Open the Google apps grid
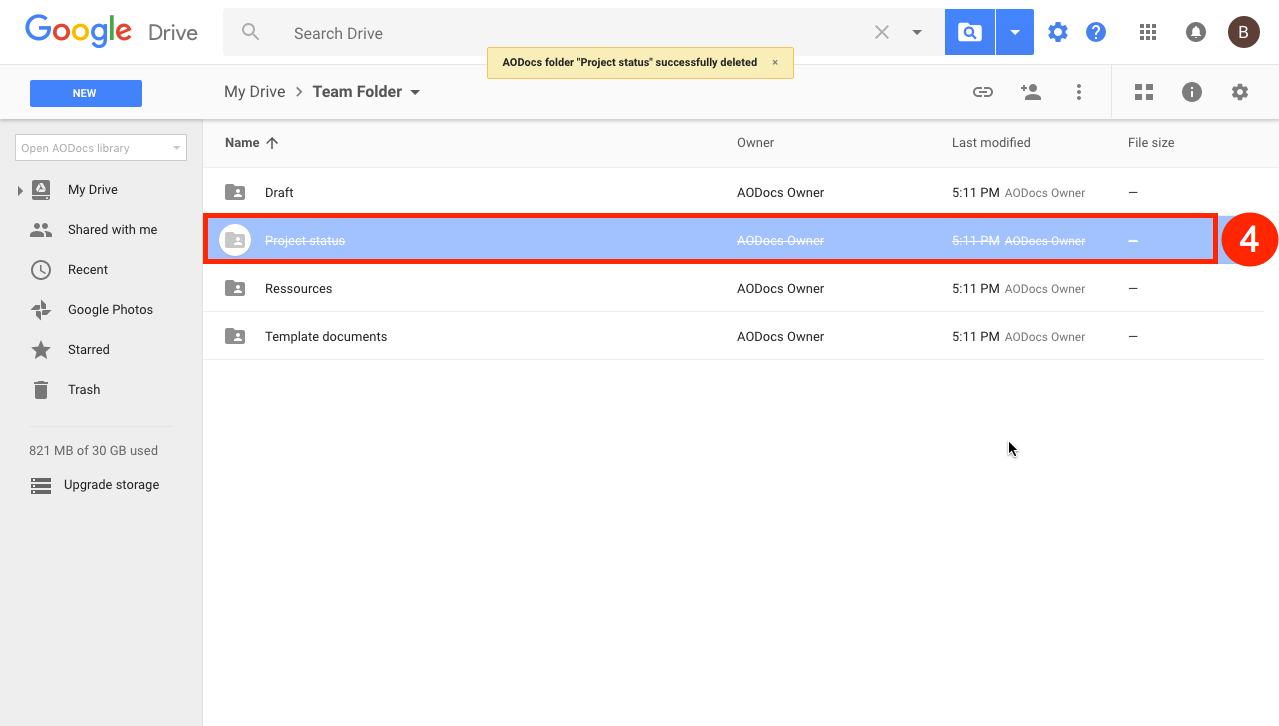 [1148, 33]
